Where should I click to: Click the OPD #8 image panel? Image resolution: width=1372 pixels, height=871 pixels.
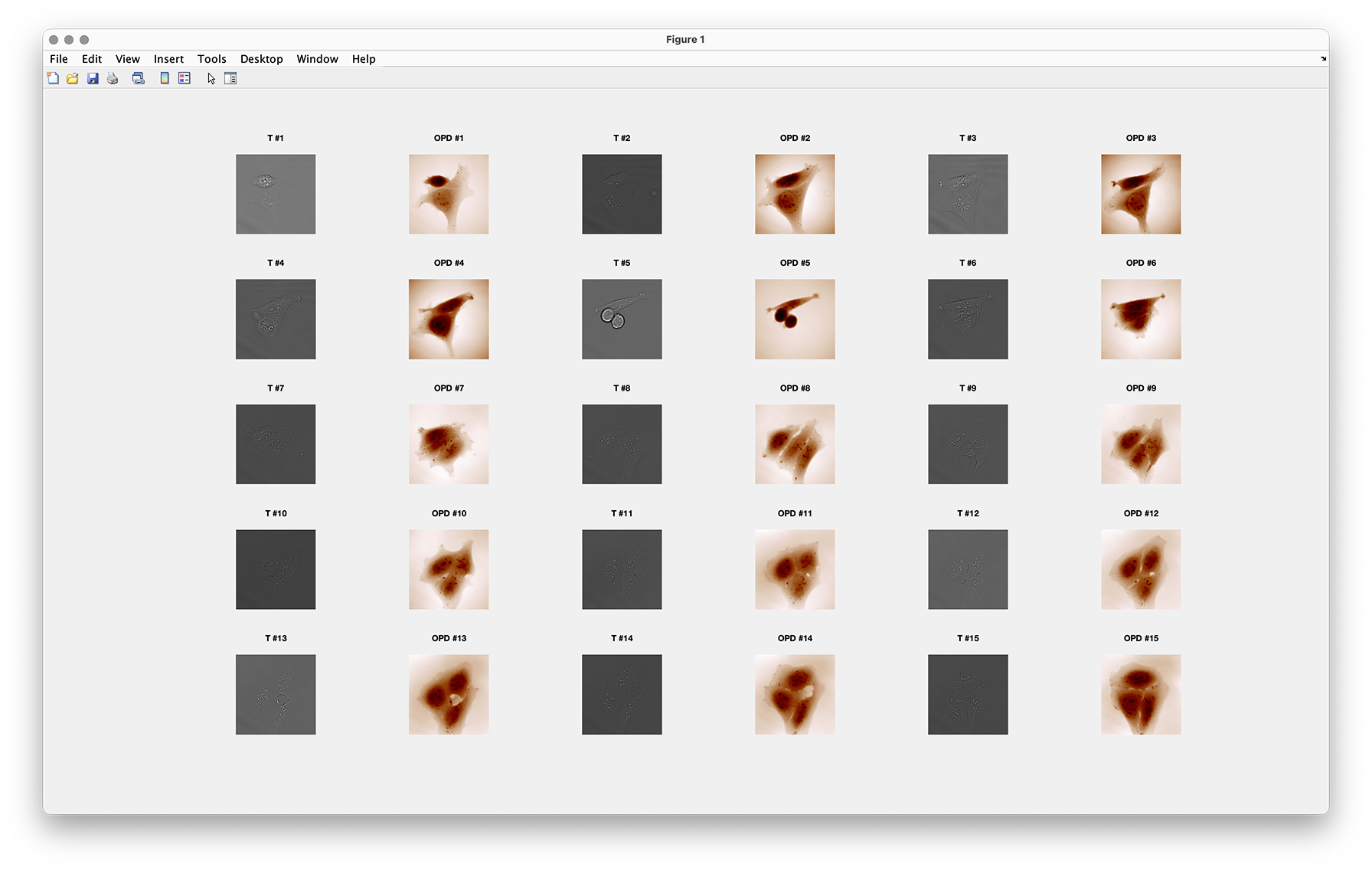(795, 444)
